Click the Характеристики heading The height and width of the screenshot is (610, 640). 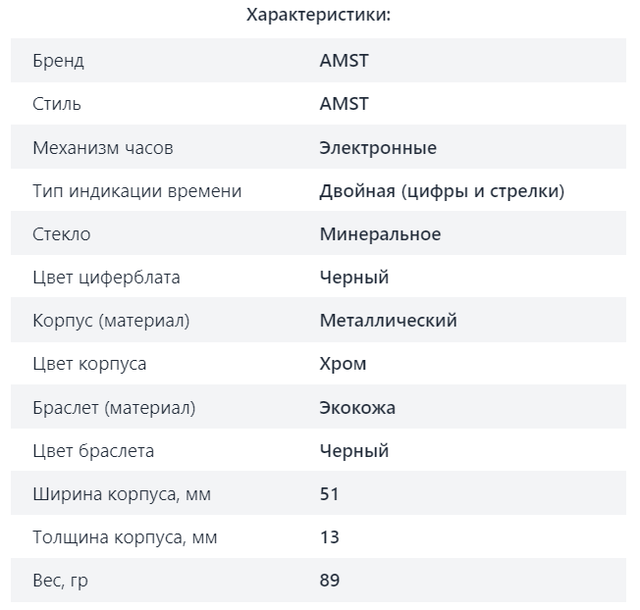(x=318, y=15)
